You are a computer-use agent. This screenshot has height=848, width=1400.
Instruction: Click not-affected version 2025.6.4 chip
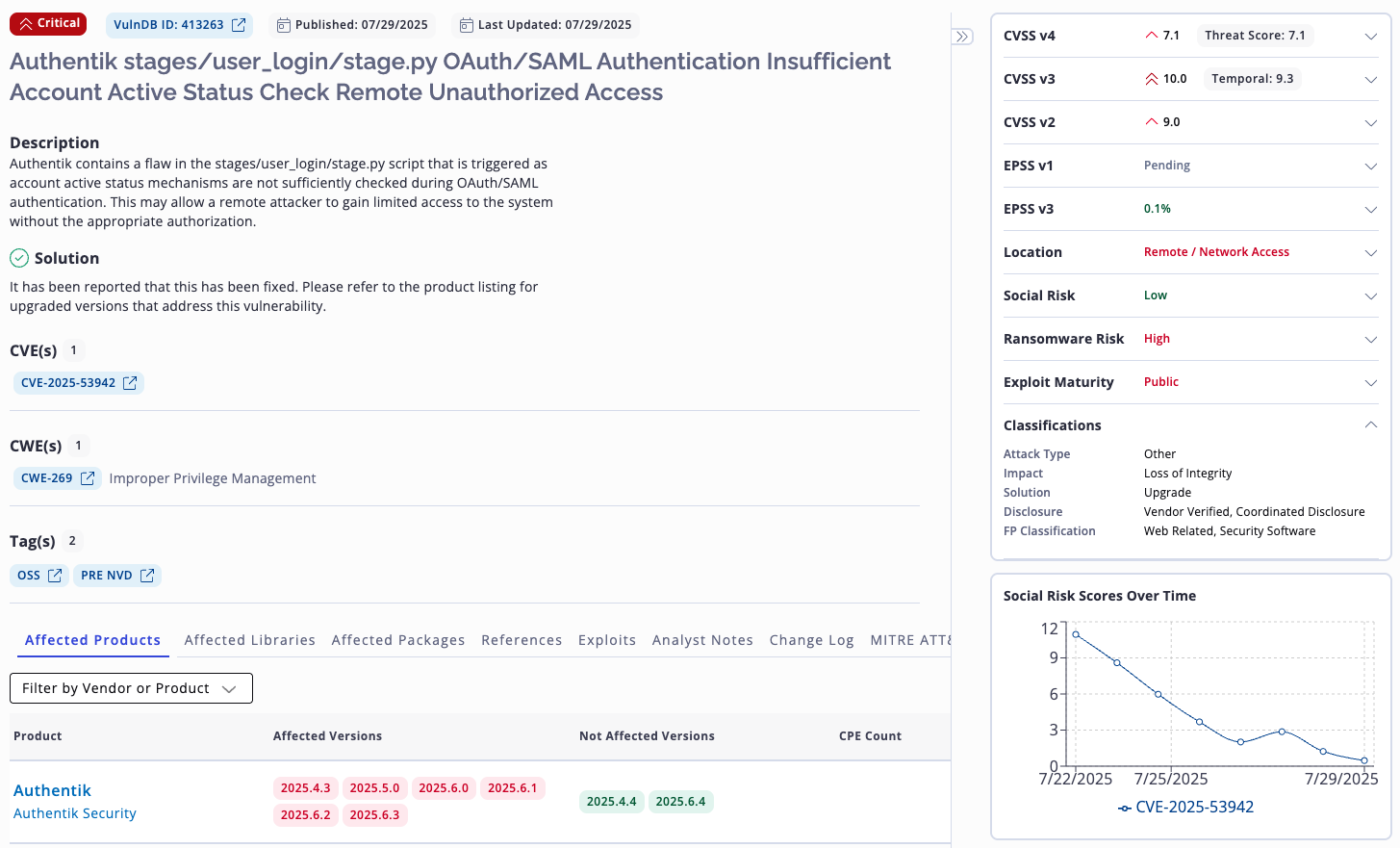point(681,802)
